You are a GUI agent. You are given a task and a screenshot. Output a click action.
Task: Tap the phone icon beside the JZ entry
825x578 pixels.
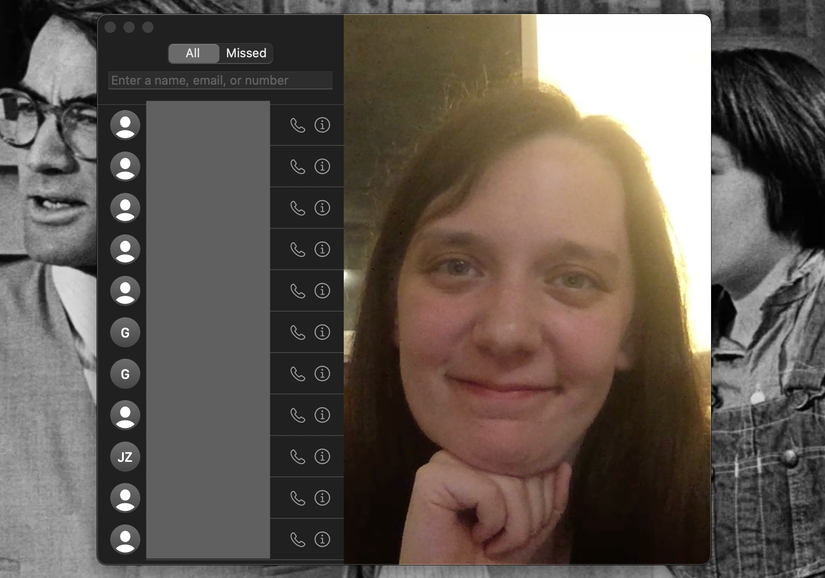click(297, 456)
